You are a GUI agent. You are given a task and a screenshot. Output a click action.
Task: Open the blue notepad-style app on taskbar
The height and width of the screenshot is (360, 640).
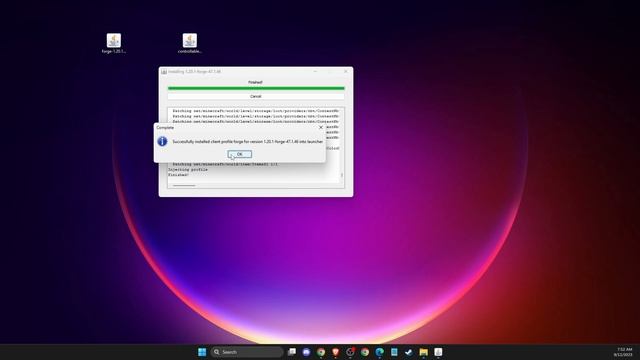394,352
